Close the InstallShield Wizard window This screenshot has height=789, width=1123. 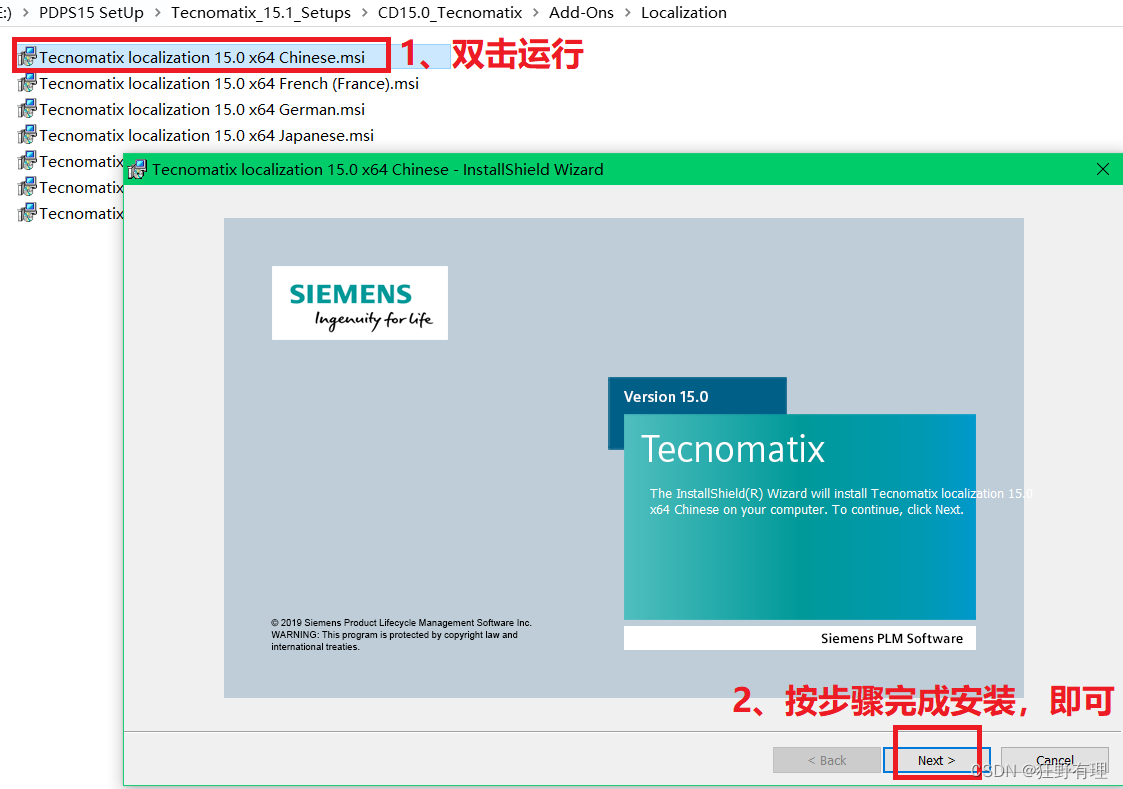1103,169
